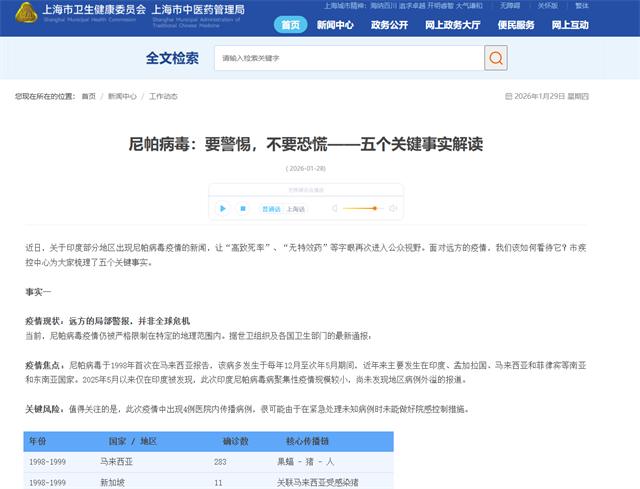Adjust the orange audio volume slider
The height and width of the screenshot is (489, 640).
[x=360, y=208]
